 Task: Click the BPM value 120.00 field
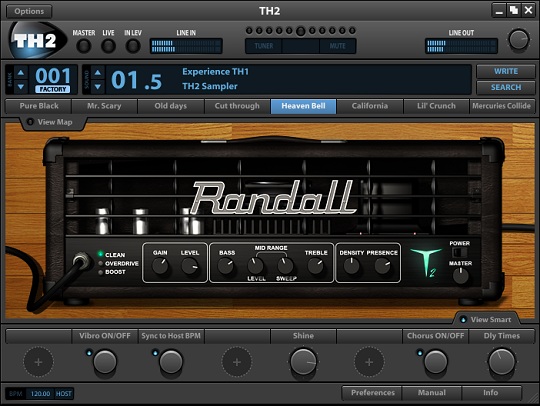(40, 394)
